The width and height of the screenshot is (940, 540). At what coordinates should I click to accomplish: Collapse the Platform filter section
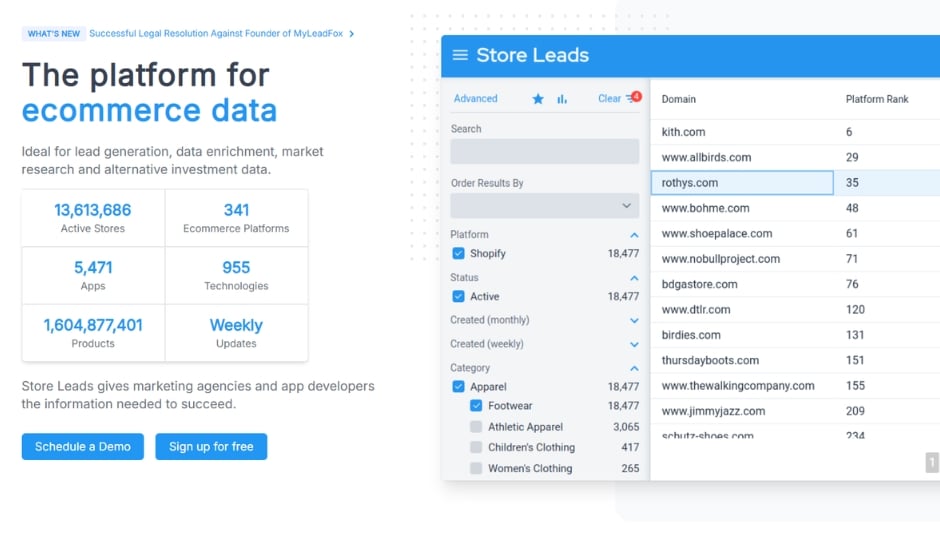pos(634,235)
